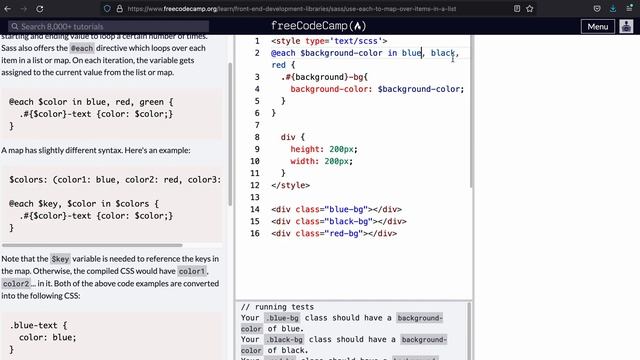Open the freeCodeCamp Menu button
640x360 pixels.
click(598, 27)
